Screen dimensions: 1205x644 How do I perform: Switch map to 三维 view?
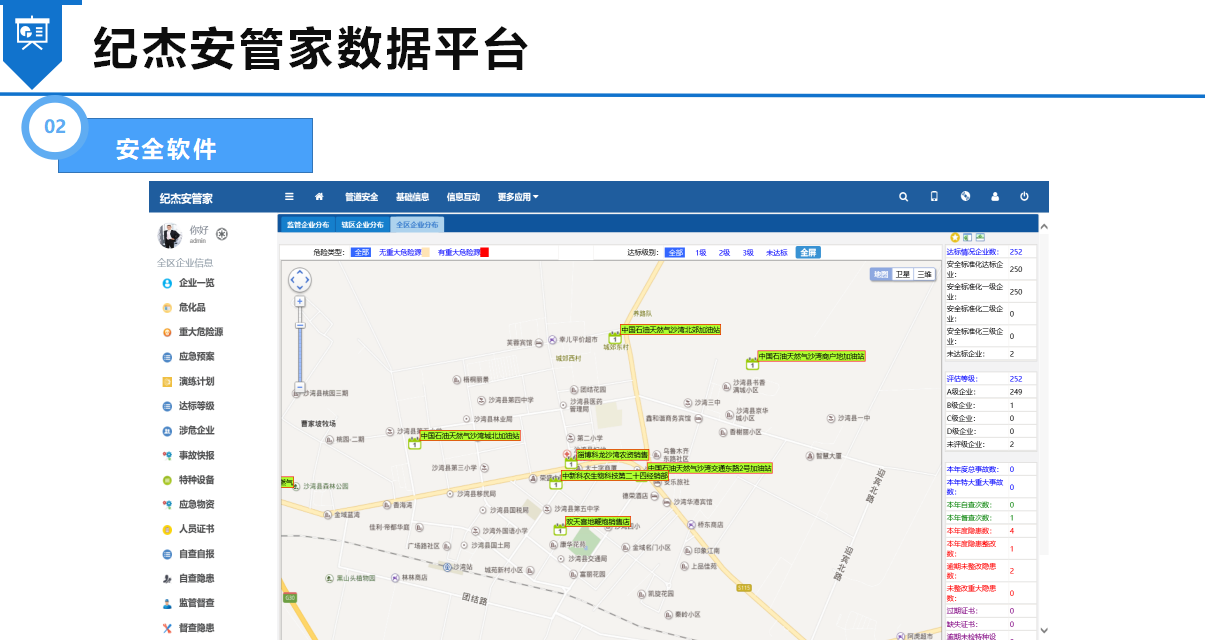pyautogui.click(x=924, y=274)
